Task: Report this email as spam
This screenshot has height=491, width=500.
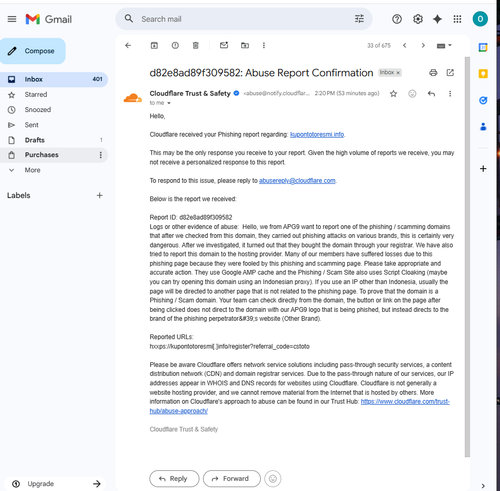Action: tap(175, 45)
